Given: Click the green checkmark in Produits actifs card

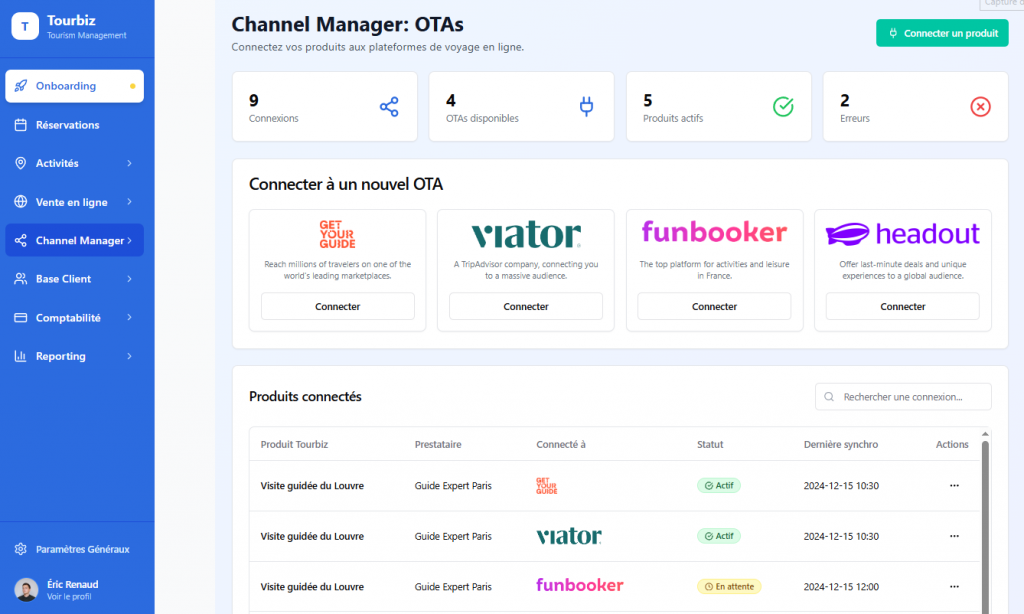Looking at the screenshot, I should click(783, 107).
